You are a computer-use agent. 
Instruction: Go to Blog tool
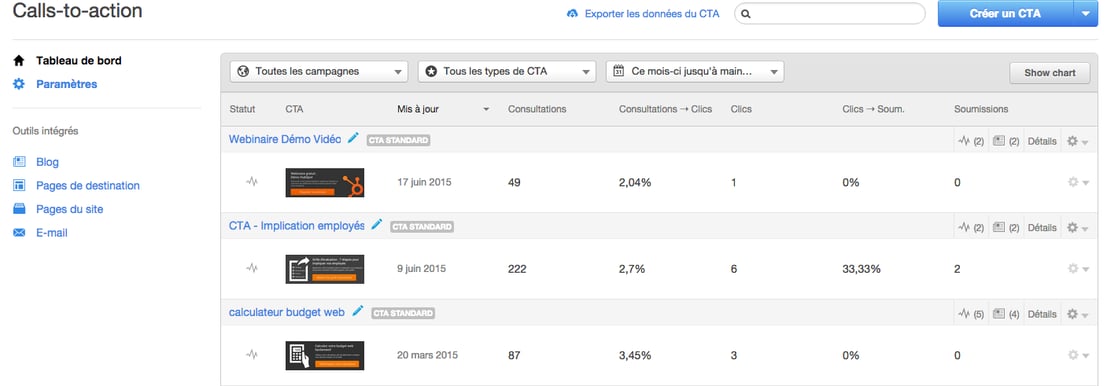[47, 162]
